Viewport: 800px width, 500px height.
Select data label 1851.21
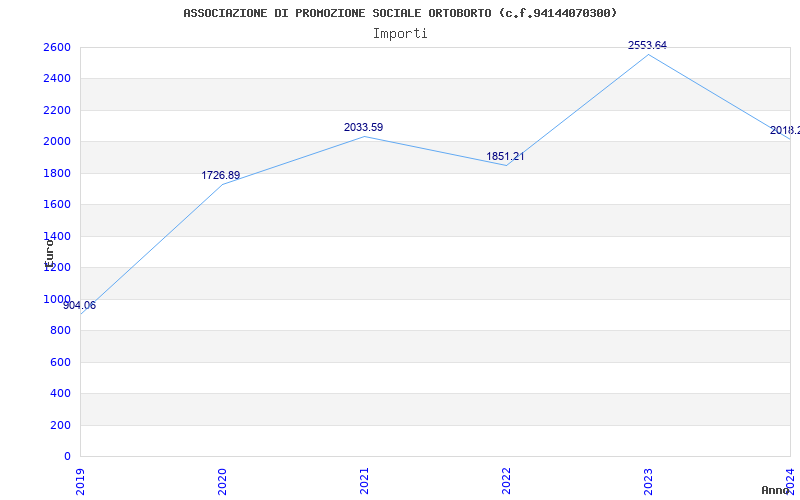pos(505,157)
